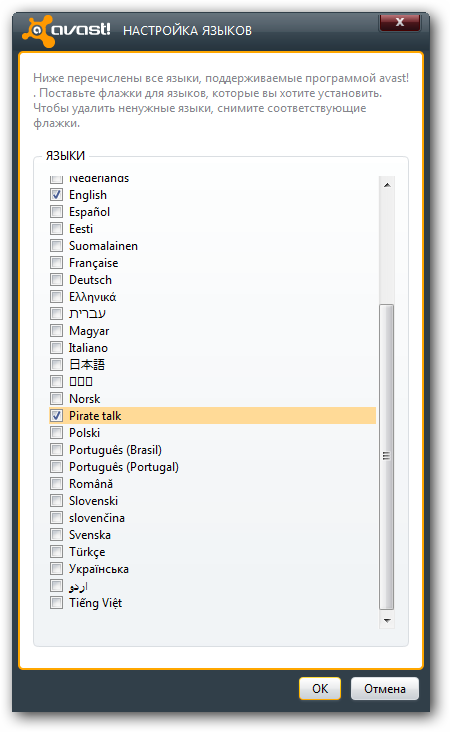Viewport: 450px width, 732px height.
Task: Enable the Hebrew עברית checkbox
Action: pos(56,314)
